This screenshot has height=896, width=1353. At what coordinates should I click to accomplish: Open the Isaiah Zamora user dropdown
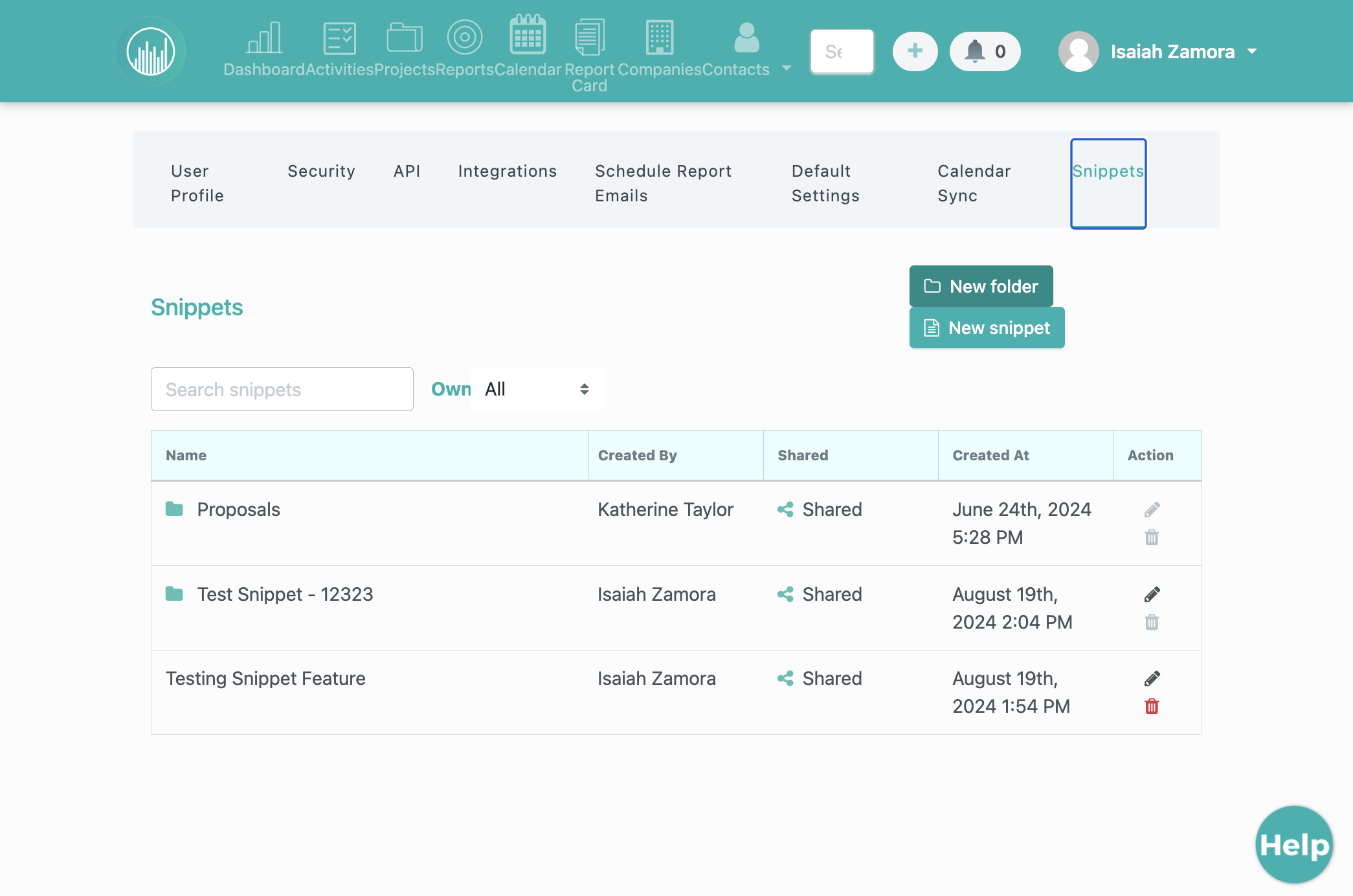1183,51
